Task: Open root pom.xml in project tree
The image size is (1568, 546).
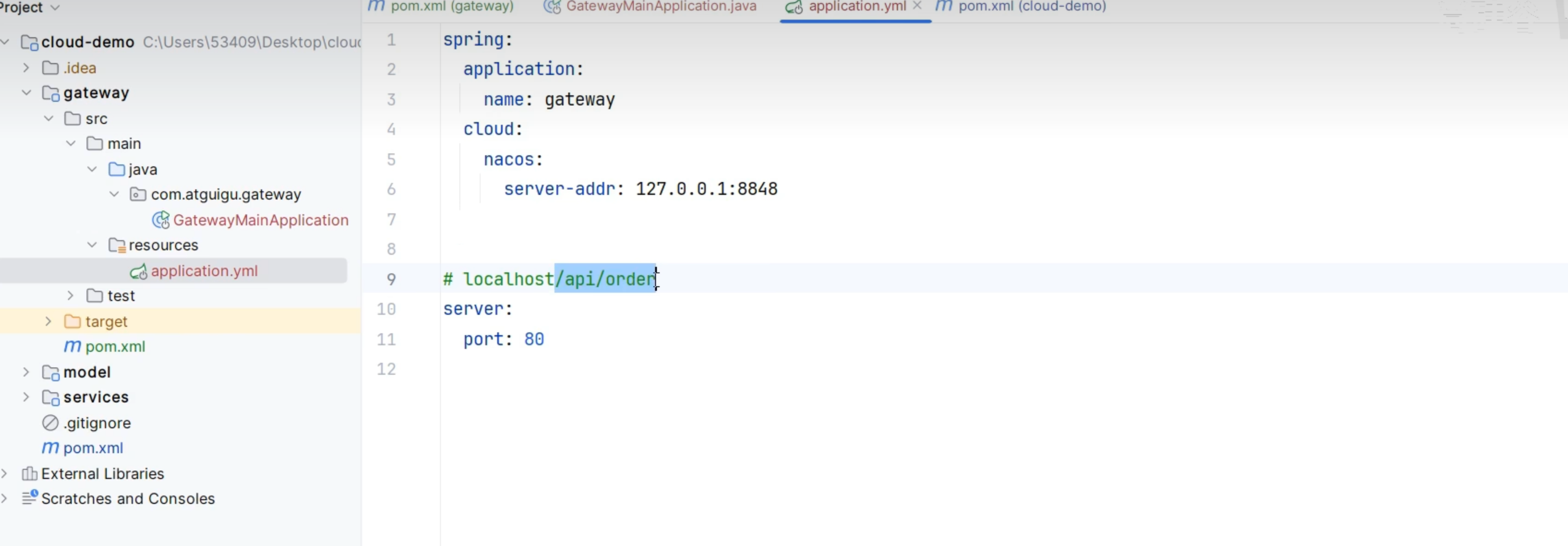Action: click(x=93, y=448)
